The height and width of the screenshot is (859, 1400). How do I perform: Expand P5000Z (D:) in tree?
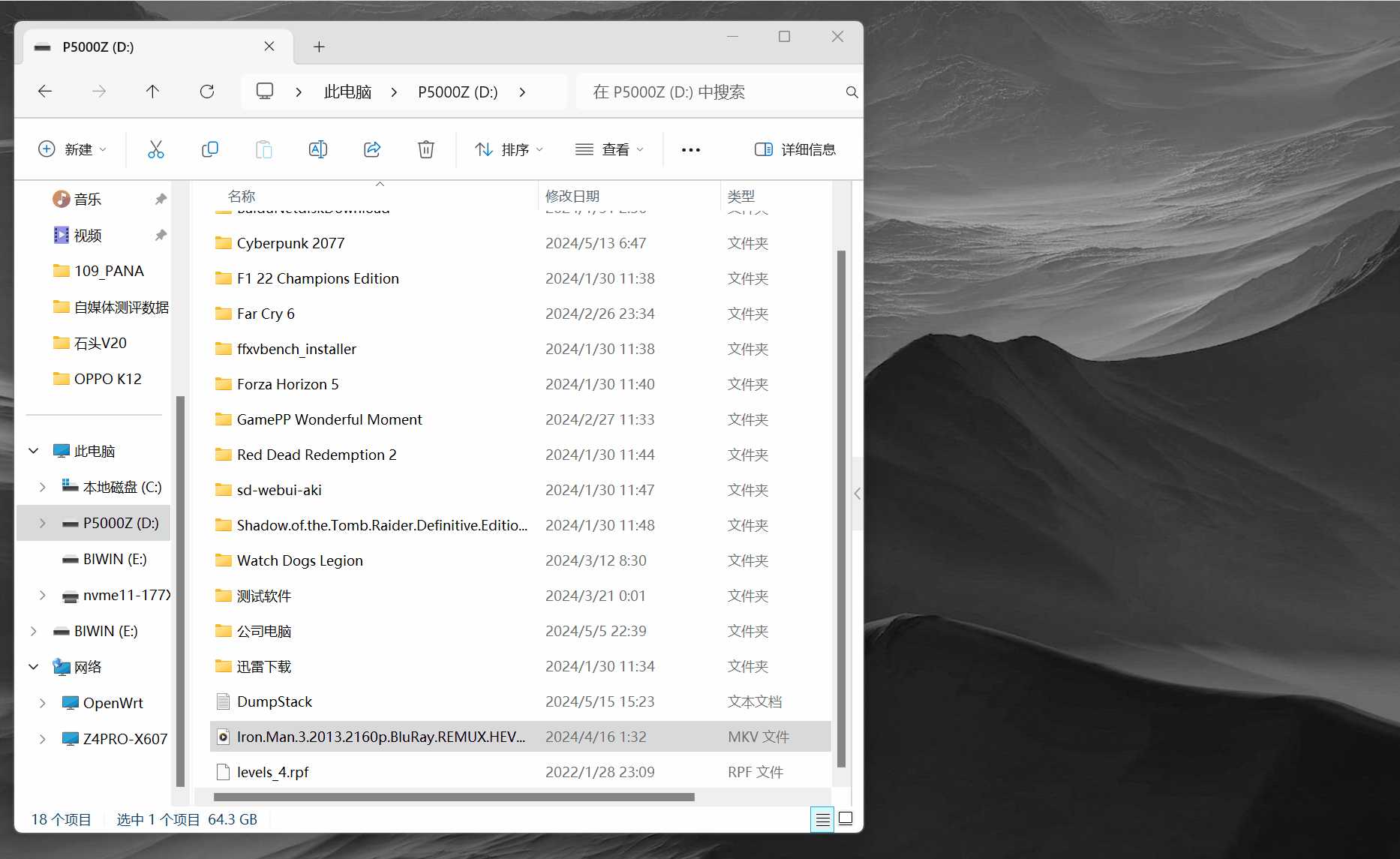[x=43, y=523]
